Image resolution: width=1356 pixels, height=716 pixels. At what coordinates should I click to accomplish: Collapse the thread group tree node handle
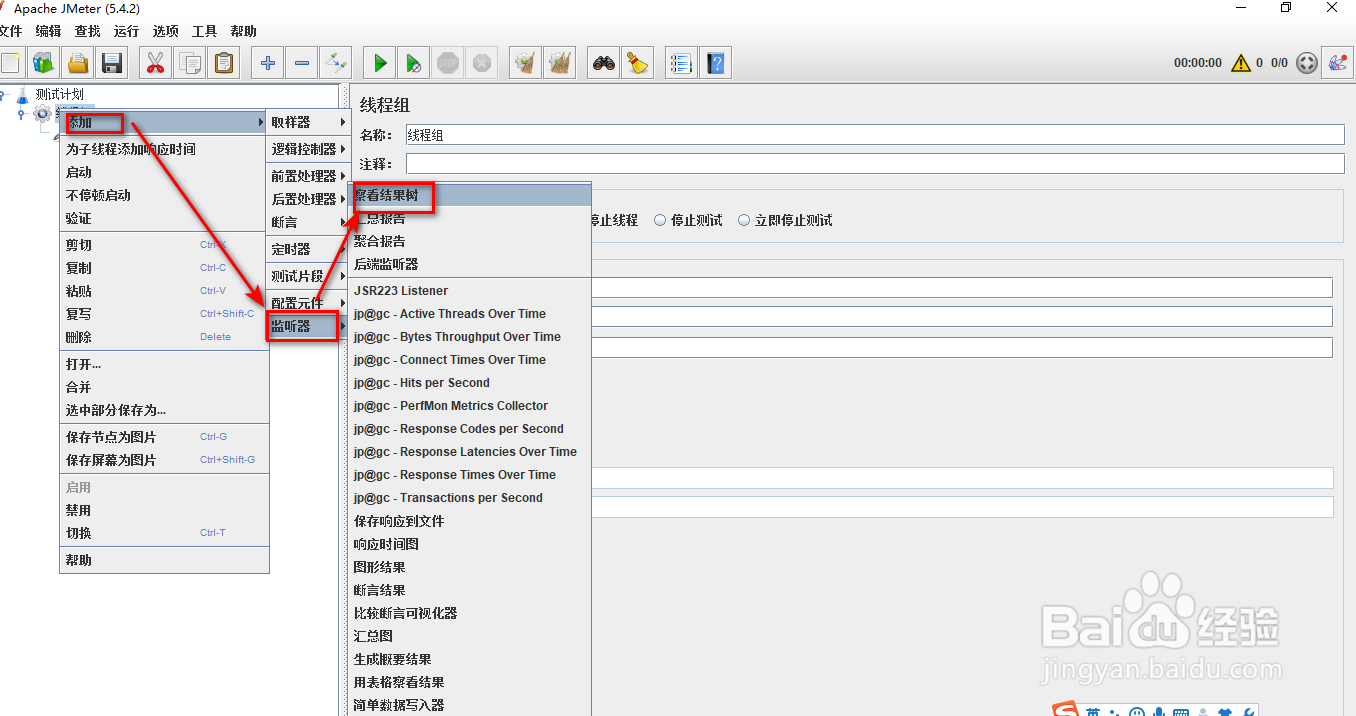(23, 114)
